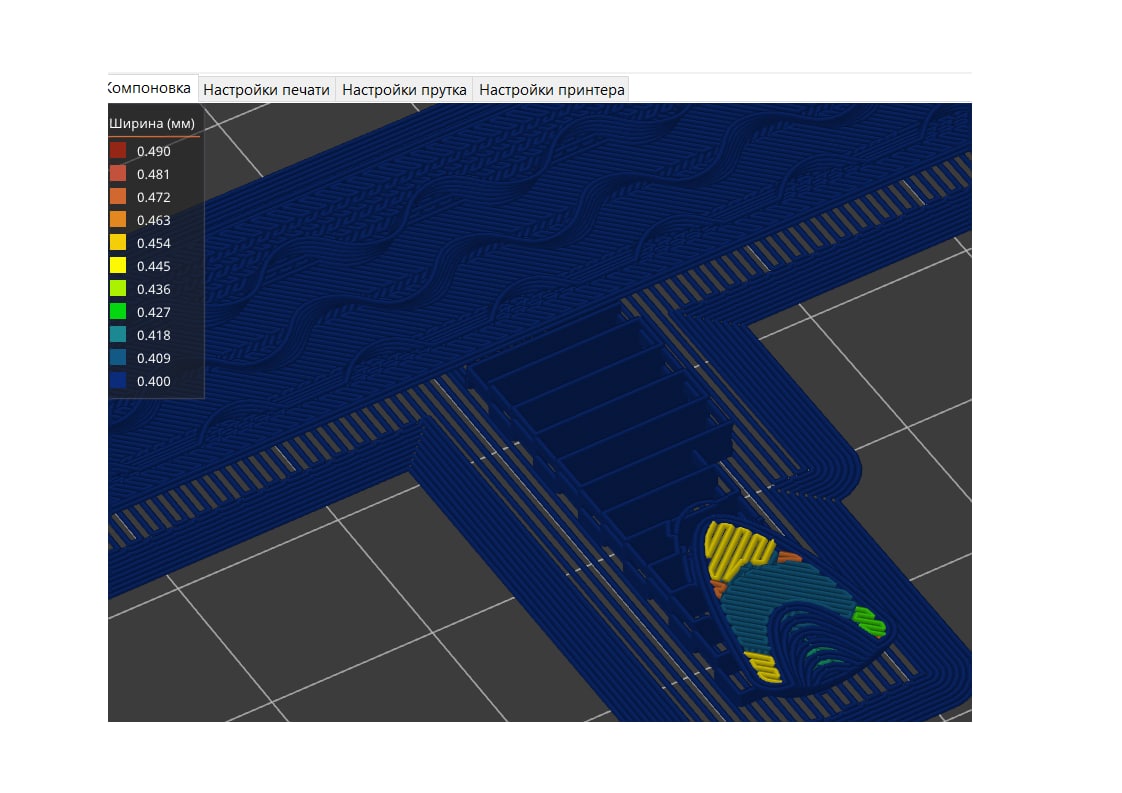Click the 0.427 legend value

[154, 312]
